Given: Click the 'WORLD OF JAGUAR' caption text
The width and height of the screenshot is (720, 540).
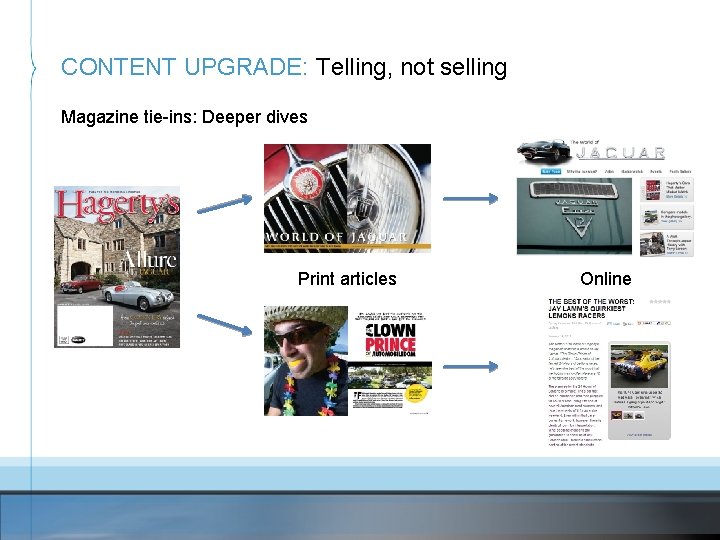Looking at the screenshot, I should point(336,237).
